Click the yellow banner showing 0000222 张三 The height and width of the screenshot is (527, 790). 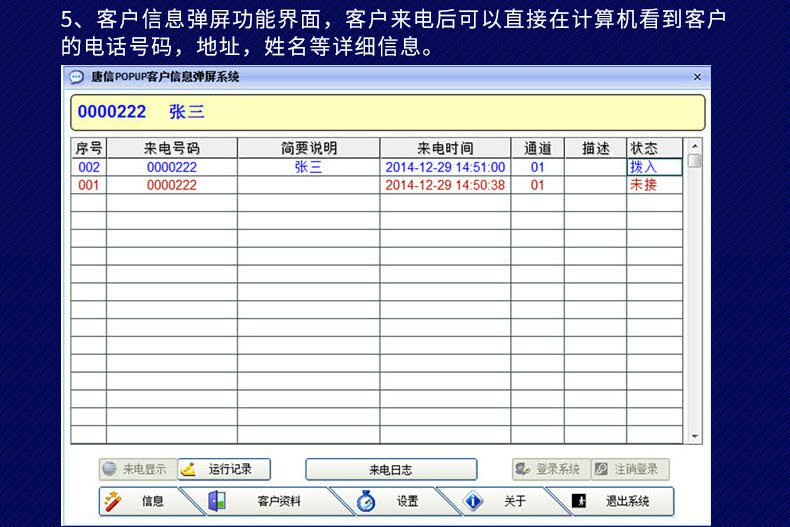[x=387, y=112]
